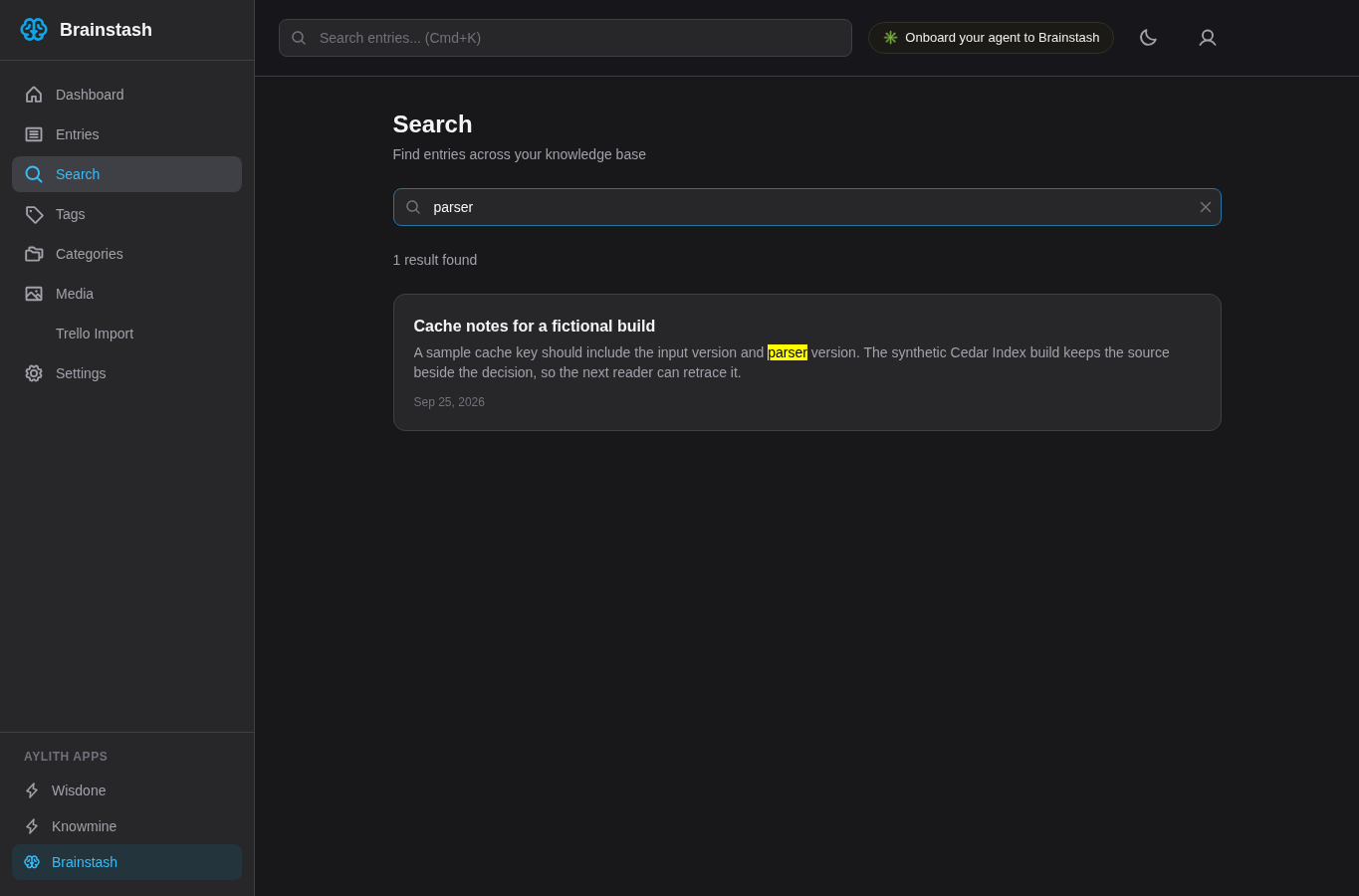The width and height of the screenshot is (1359, 896).
Task: Click the Knowmine lightning bolt icon
Action: (x=32, y=826)
